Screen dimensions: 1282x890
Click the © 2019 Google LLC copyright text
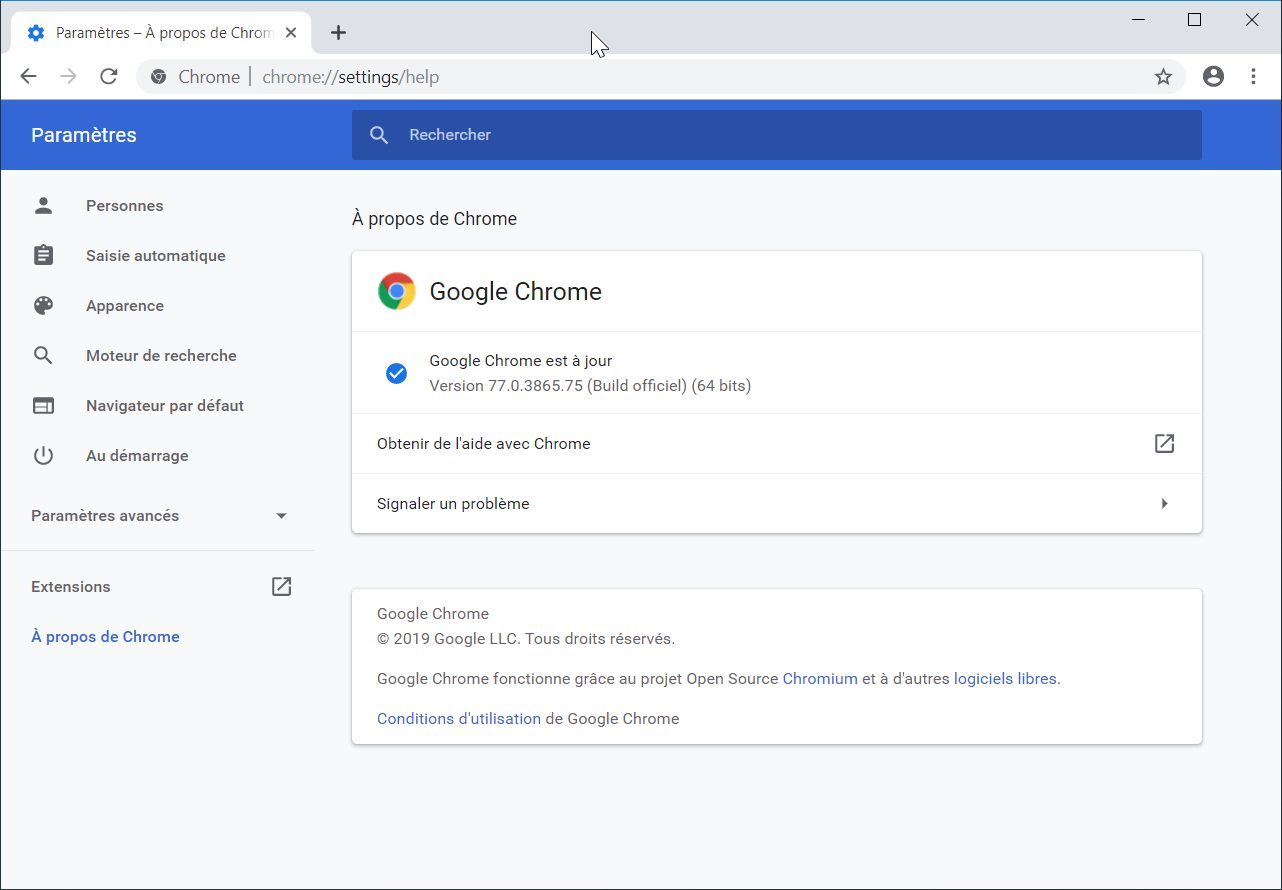click(526, 638)
